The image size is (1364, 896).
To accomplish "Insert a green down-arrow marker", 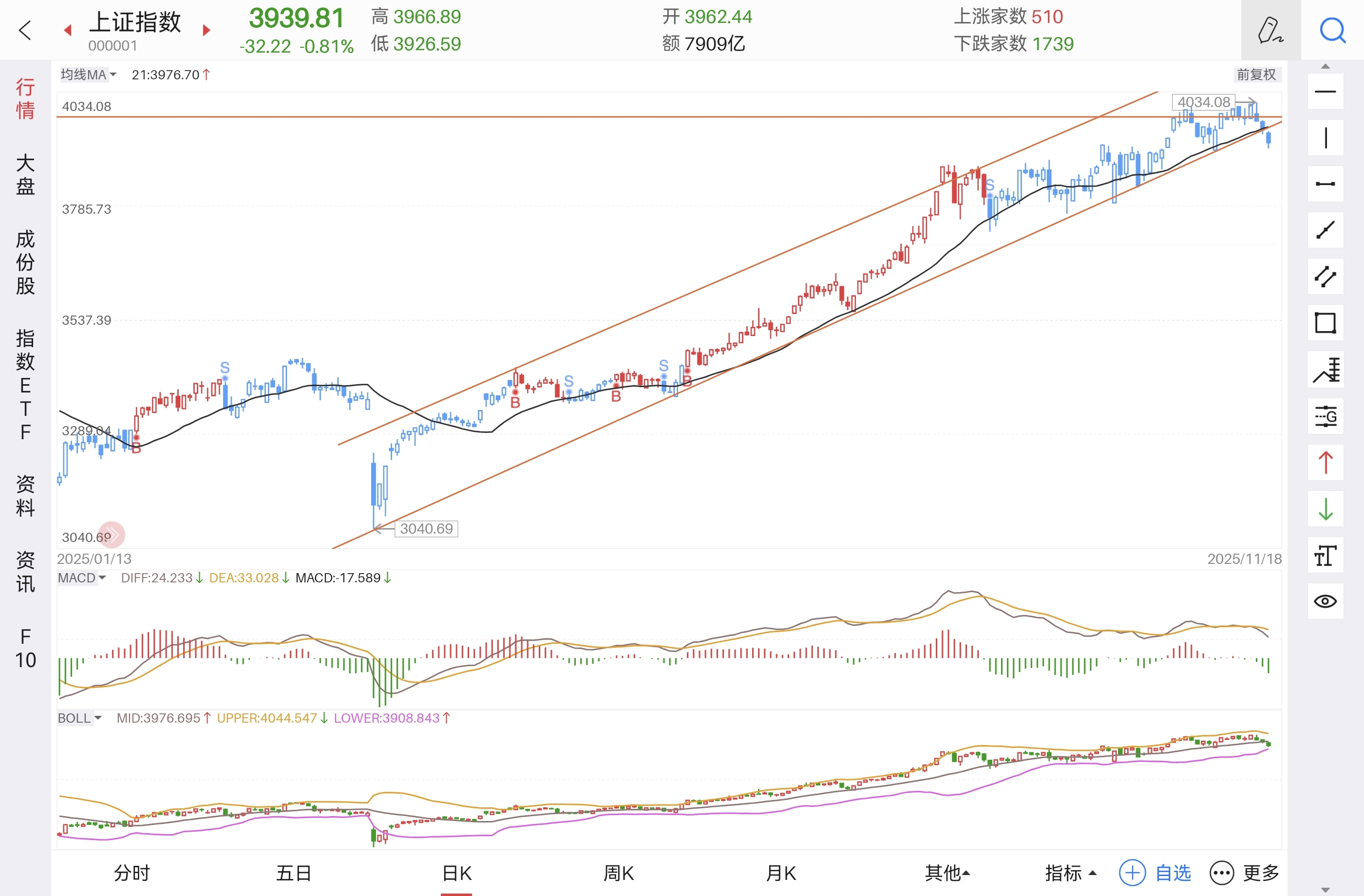I will 1325,509.
